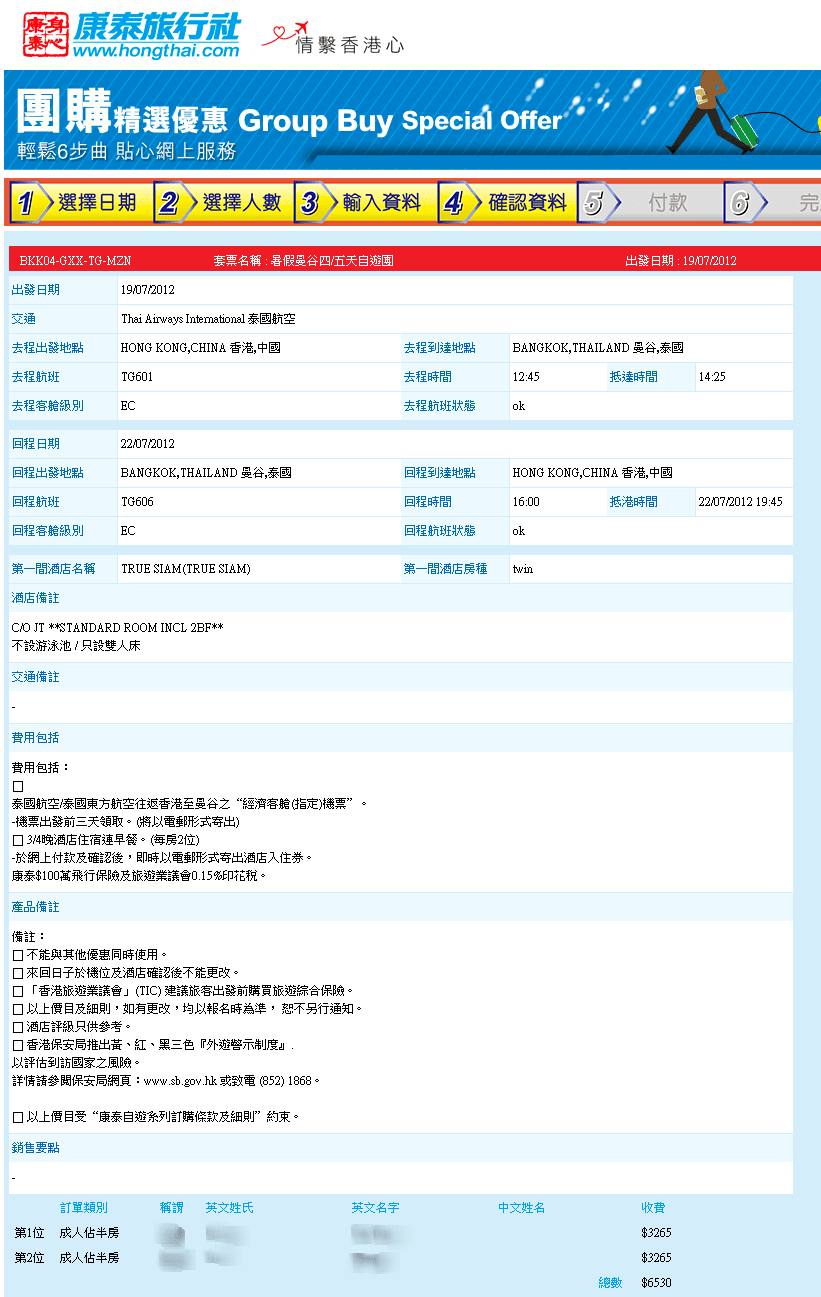Click the www.hongthai.com website text
This screenshot has width=821, height=1297.
(156, 51)
